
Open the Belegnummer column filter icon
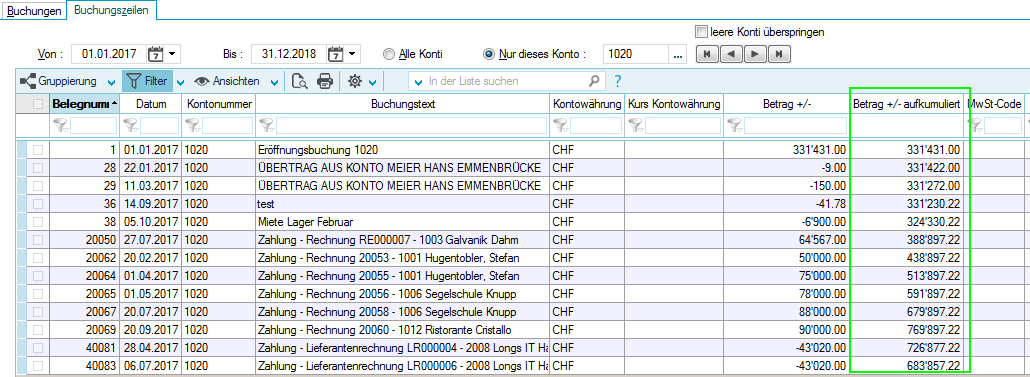pos(61,124)
